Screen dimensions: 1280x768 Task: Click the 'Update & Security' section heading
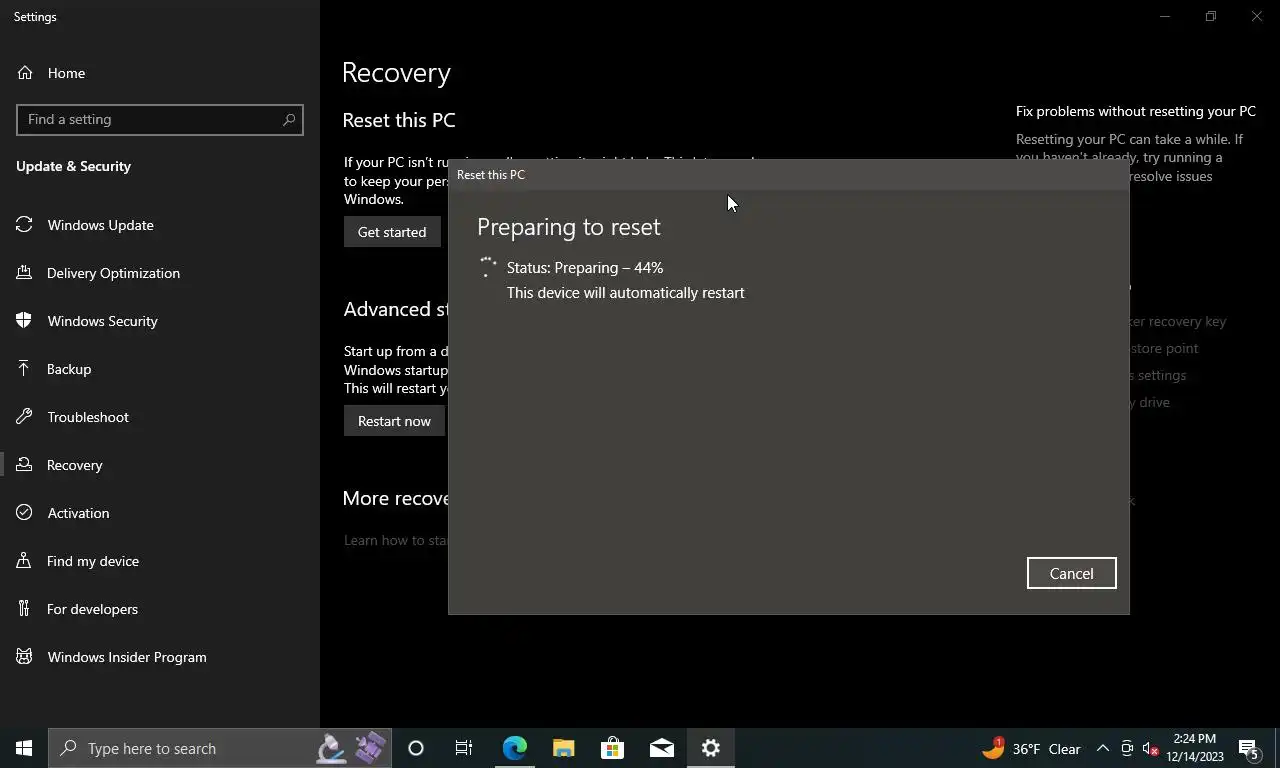pyautogui.click(x=74, y=166)
